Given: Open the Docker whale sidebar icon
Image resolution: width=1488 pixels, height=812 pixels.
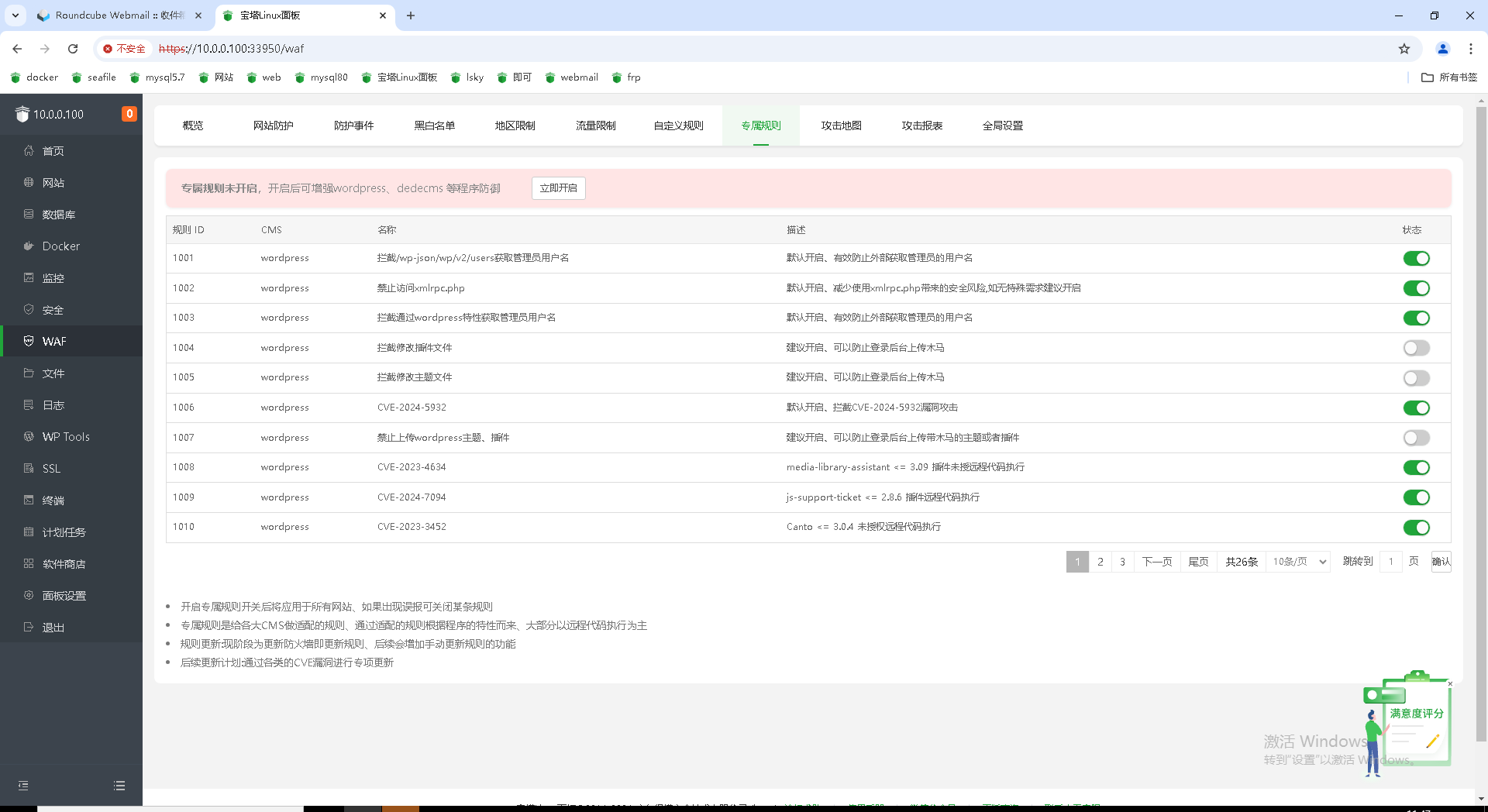Looking at the screenshot, I should click(29, 246).
